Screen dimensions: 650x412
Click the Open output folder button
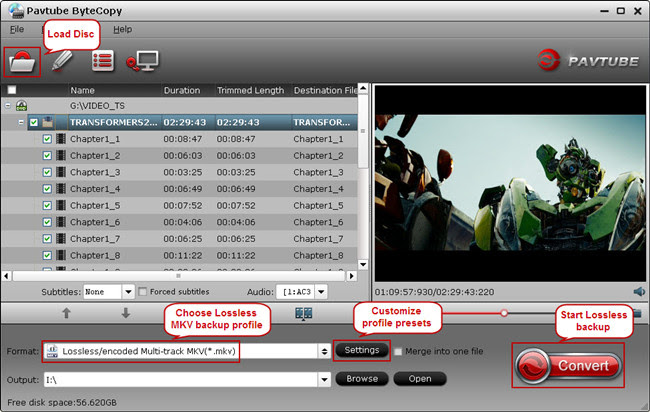coord(420,379)
